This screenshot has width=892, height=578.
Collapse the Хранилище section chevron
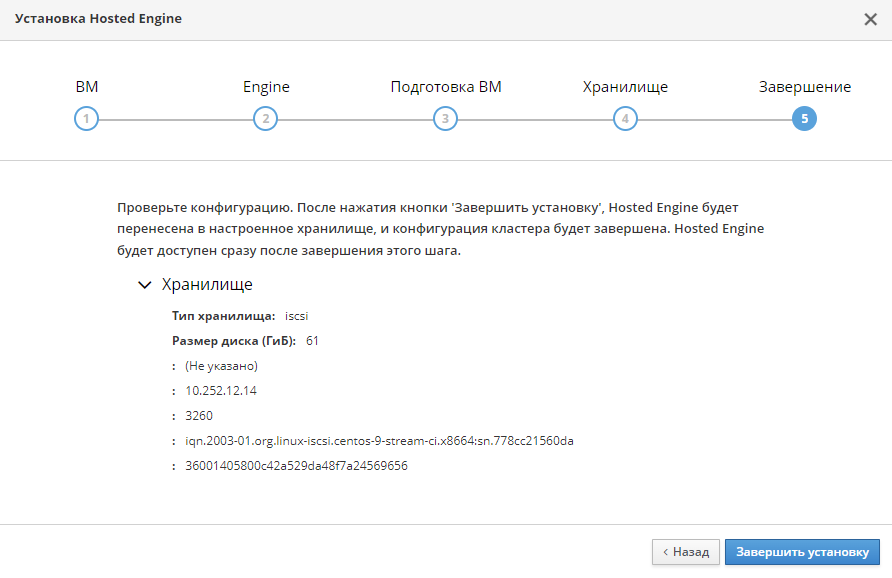coord(145,284)
